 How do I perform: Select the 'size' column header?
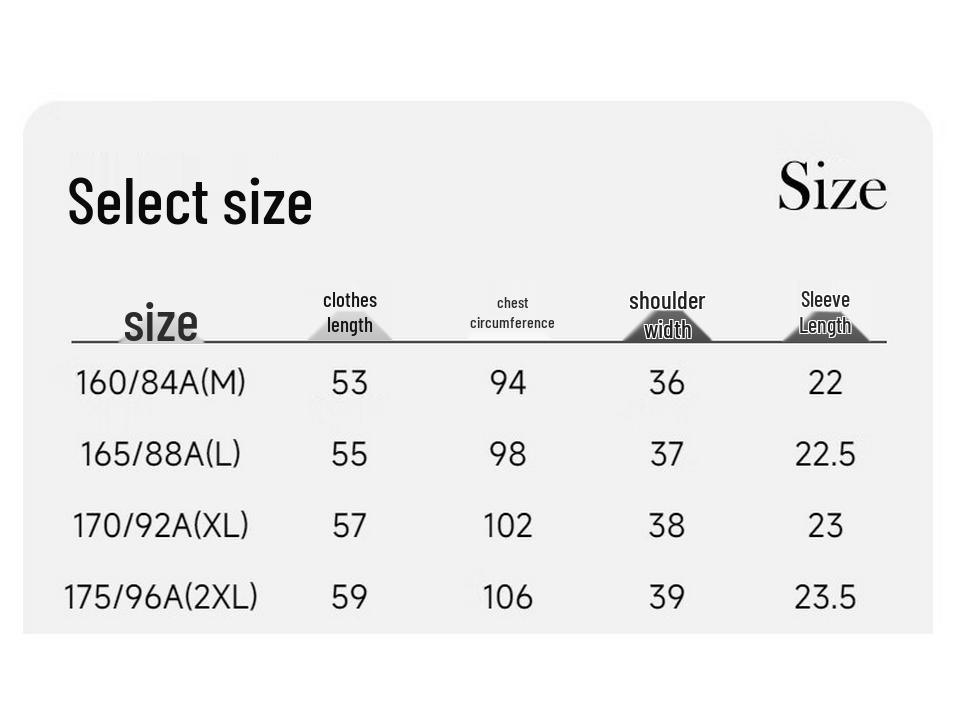pos(161,323)
